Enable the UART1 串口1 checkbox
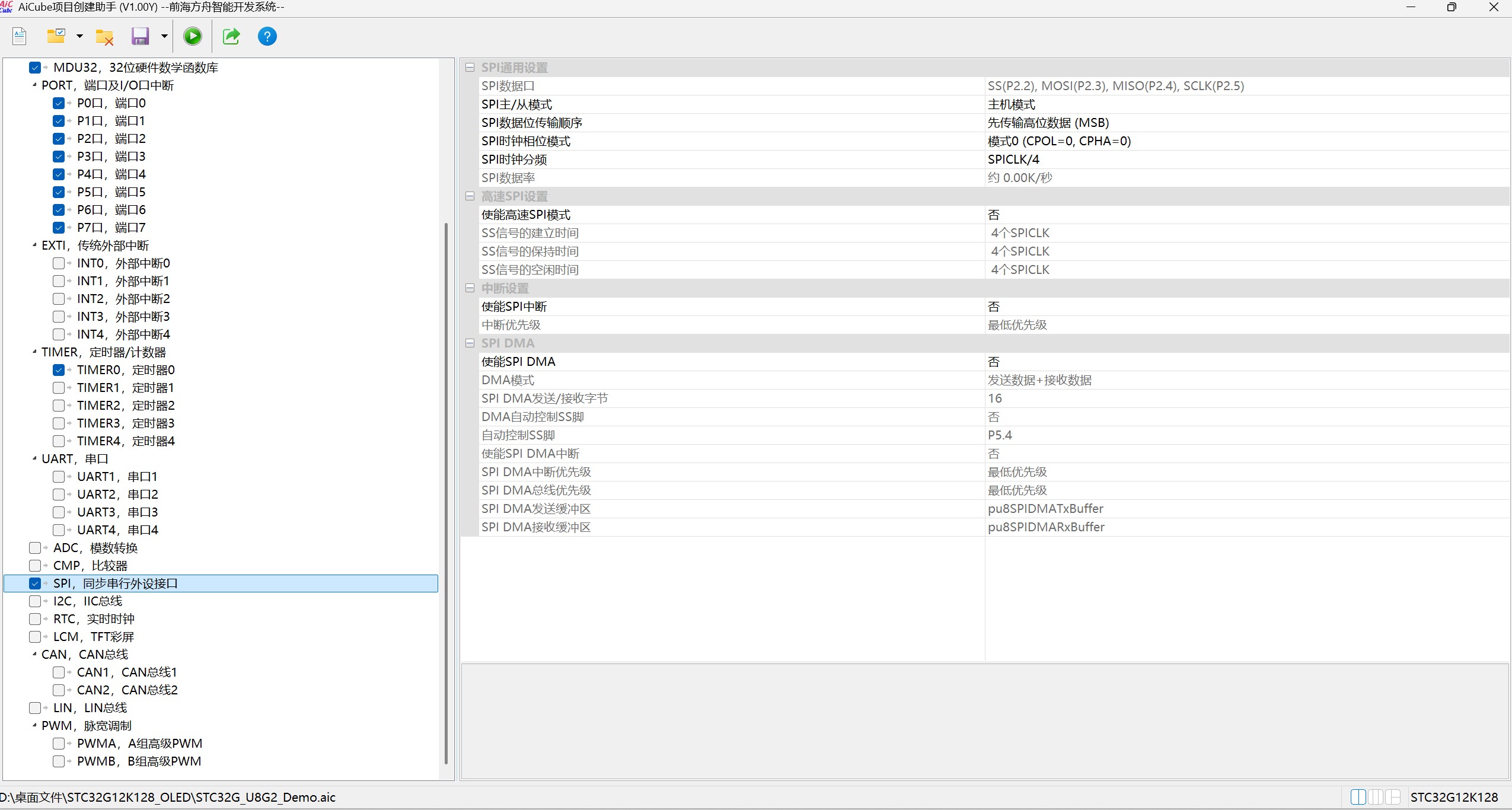The width and height of the screenshot is (1512, 810). coord(59,477)
